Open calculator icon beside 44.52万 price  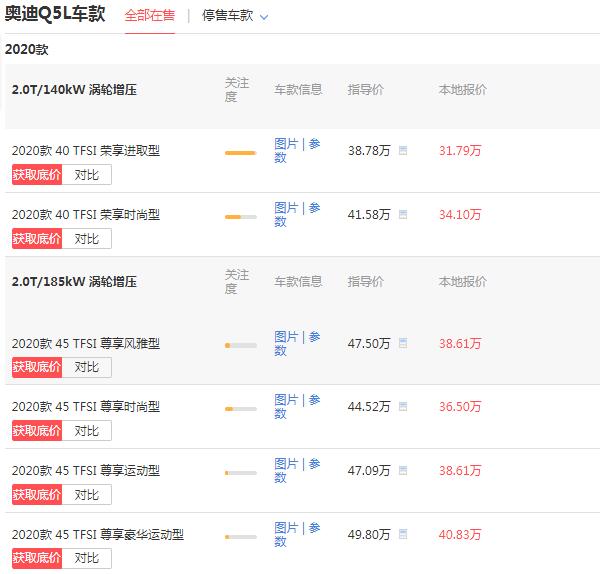[403, 406]
